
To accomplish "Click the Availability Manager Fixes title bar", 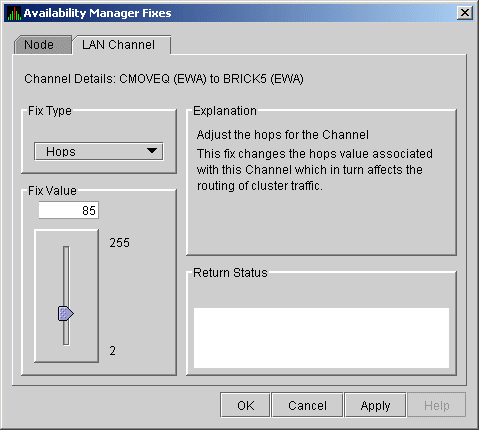I will [233, 13].
